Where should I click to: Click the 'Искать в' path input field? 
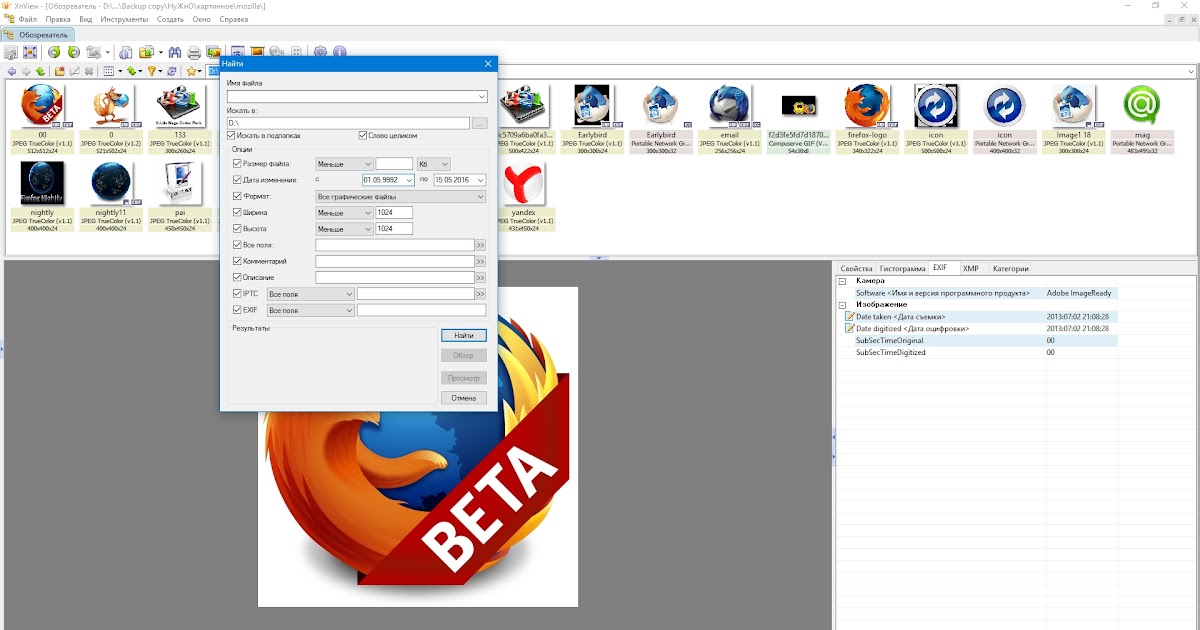click(x=348, y=123)
